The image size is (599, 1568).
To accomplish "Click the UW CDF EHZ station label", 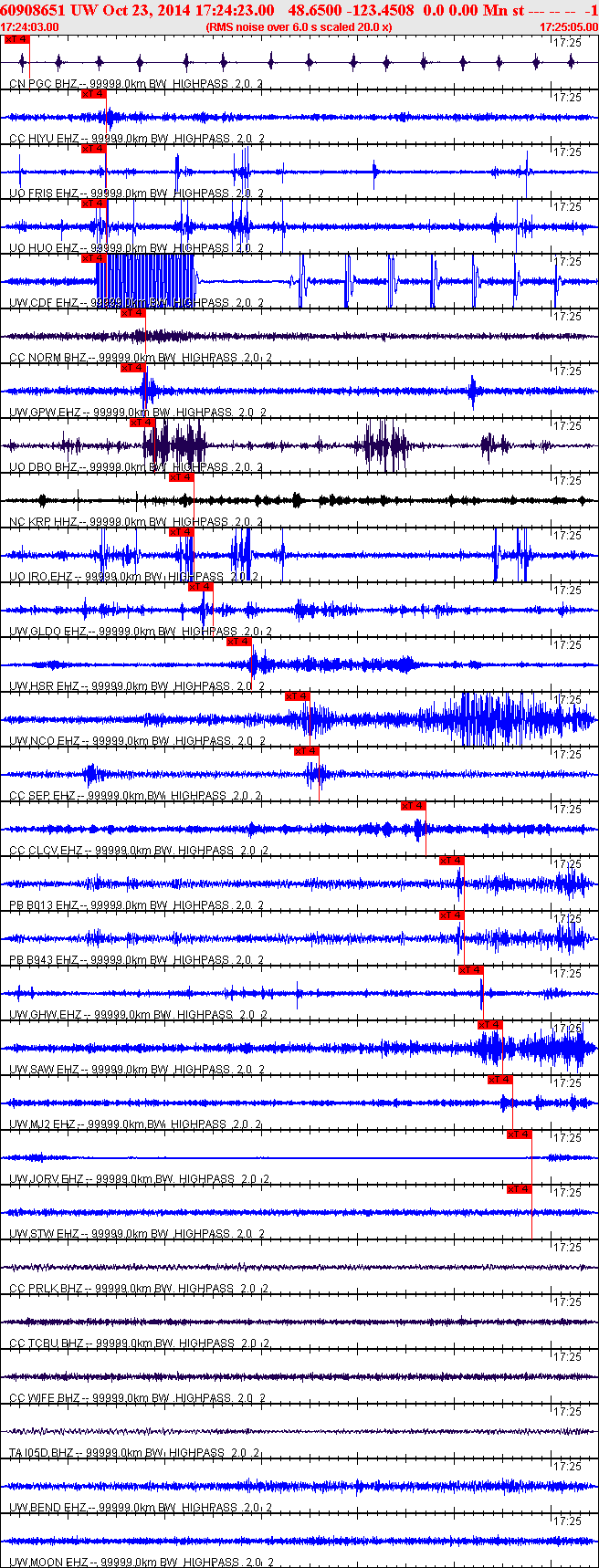I will [x=44, y=303].
